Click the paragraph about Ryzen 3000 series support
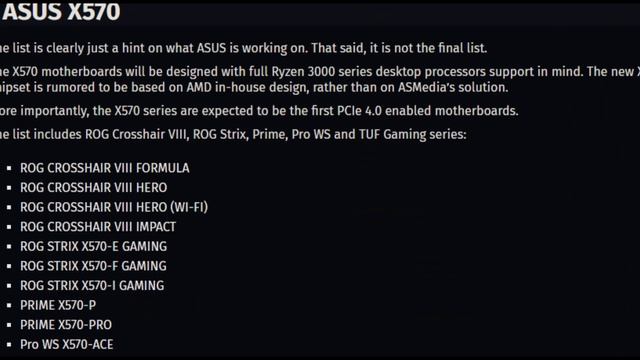This screenshot has width=640, height=360. (320, 79)
